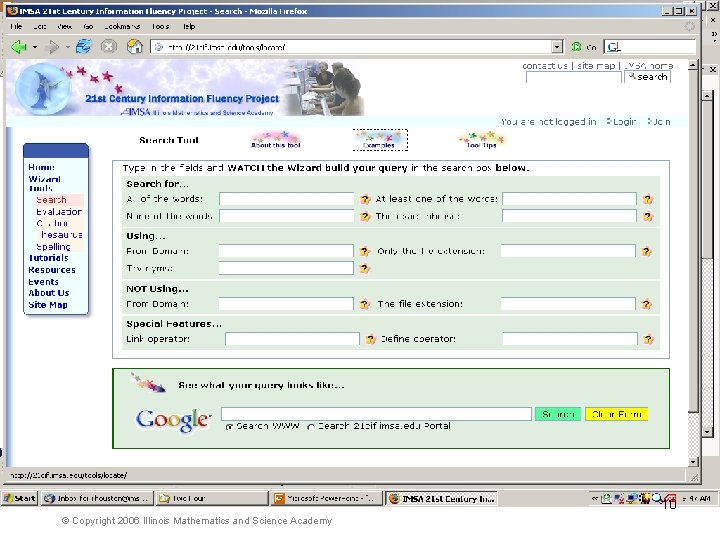720x540 pixels.
Task: Open help for Define operator
Action: 648,339
